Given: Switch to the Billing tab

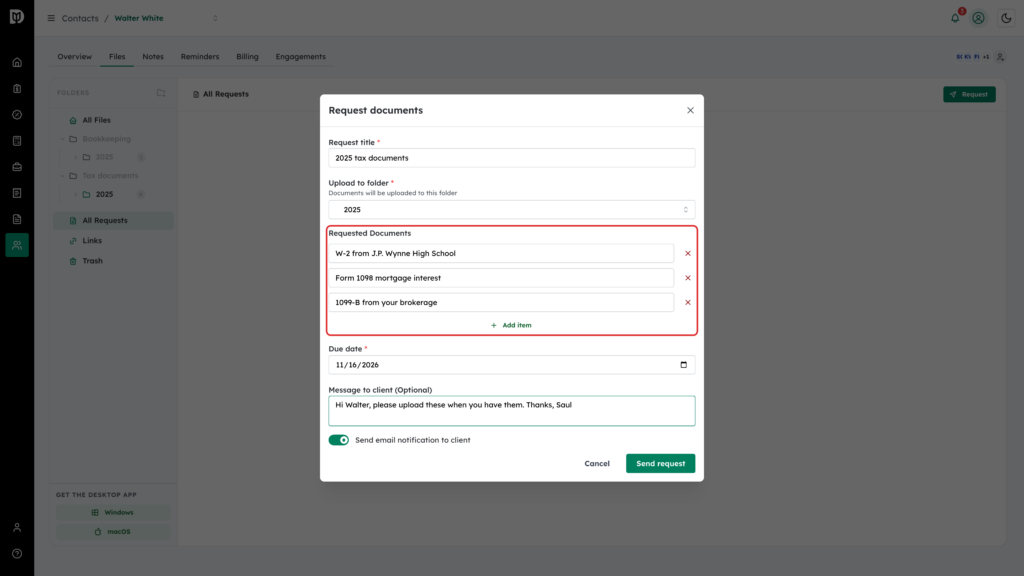Looking at the screenshot, I should (x=248, y=57).
